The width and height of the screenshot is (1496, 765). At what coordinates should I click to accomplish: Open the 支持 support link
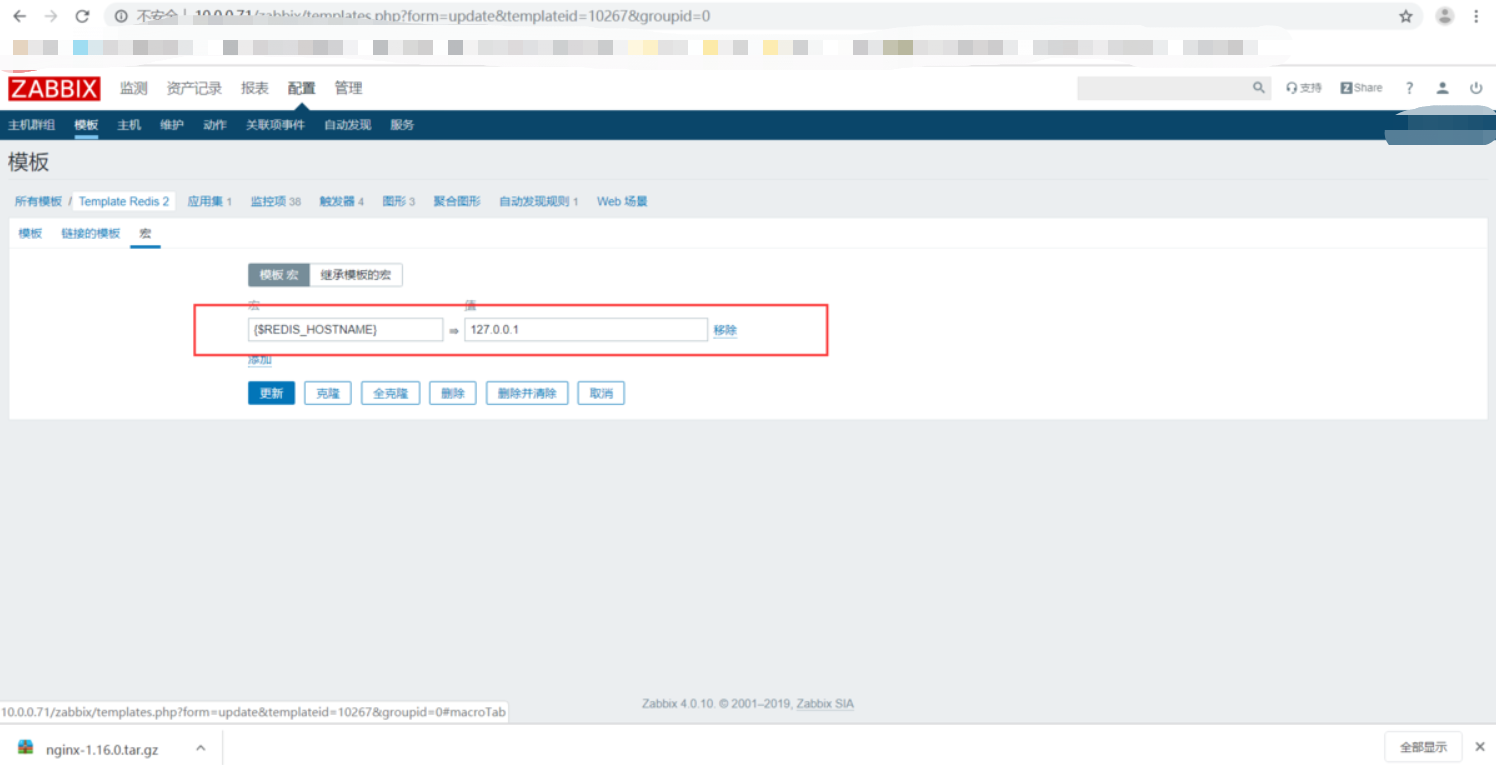[x=1304, y=88]
